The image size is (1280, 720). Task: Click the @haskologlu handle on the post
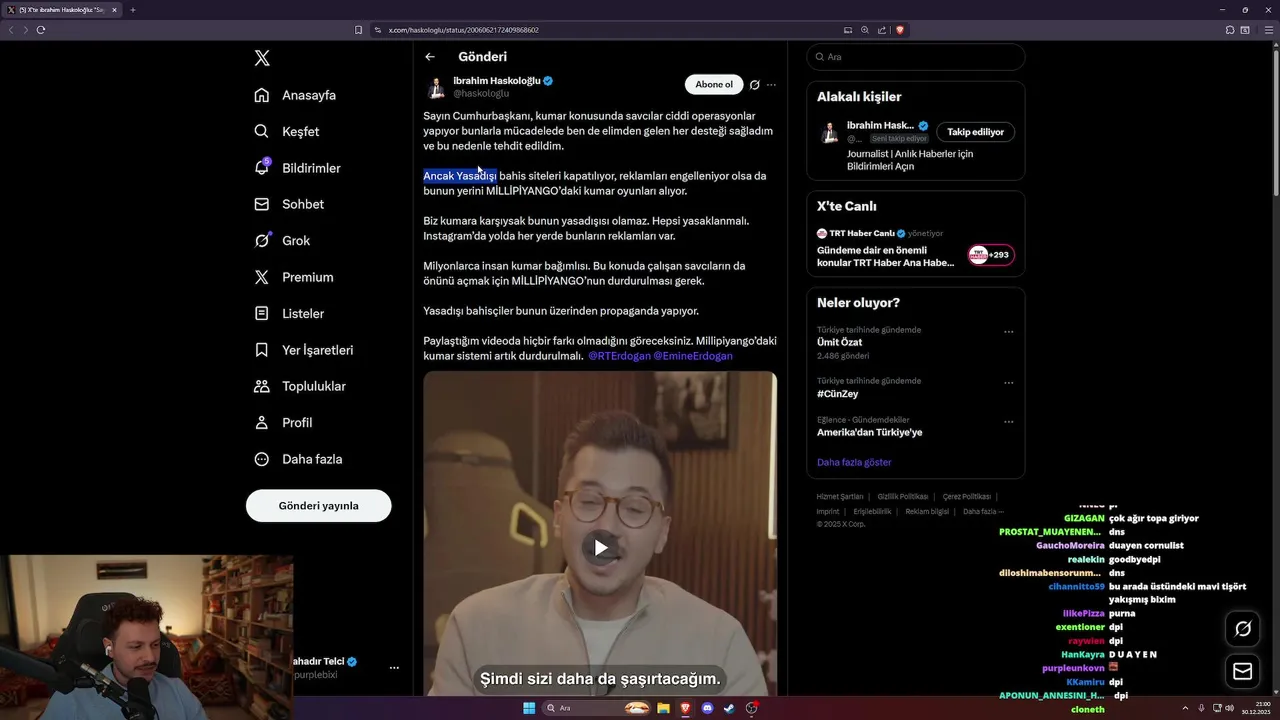[481, 93]
